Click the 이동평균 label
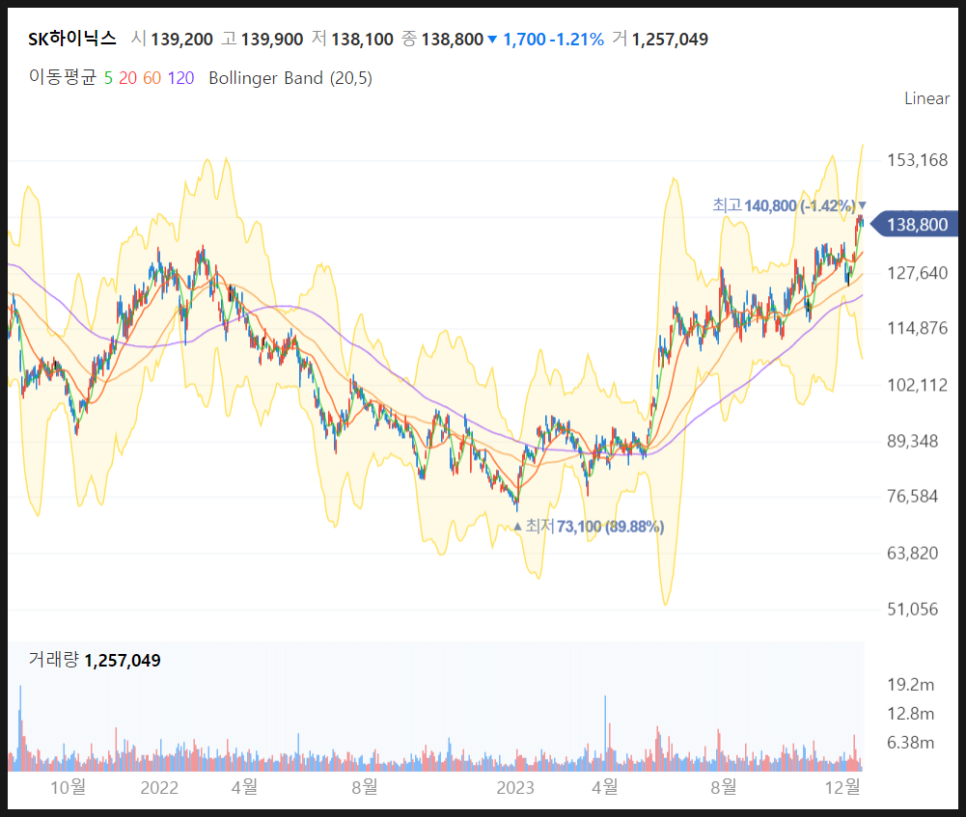The image size is (966, 817). 63,78
